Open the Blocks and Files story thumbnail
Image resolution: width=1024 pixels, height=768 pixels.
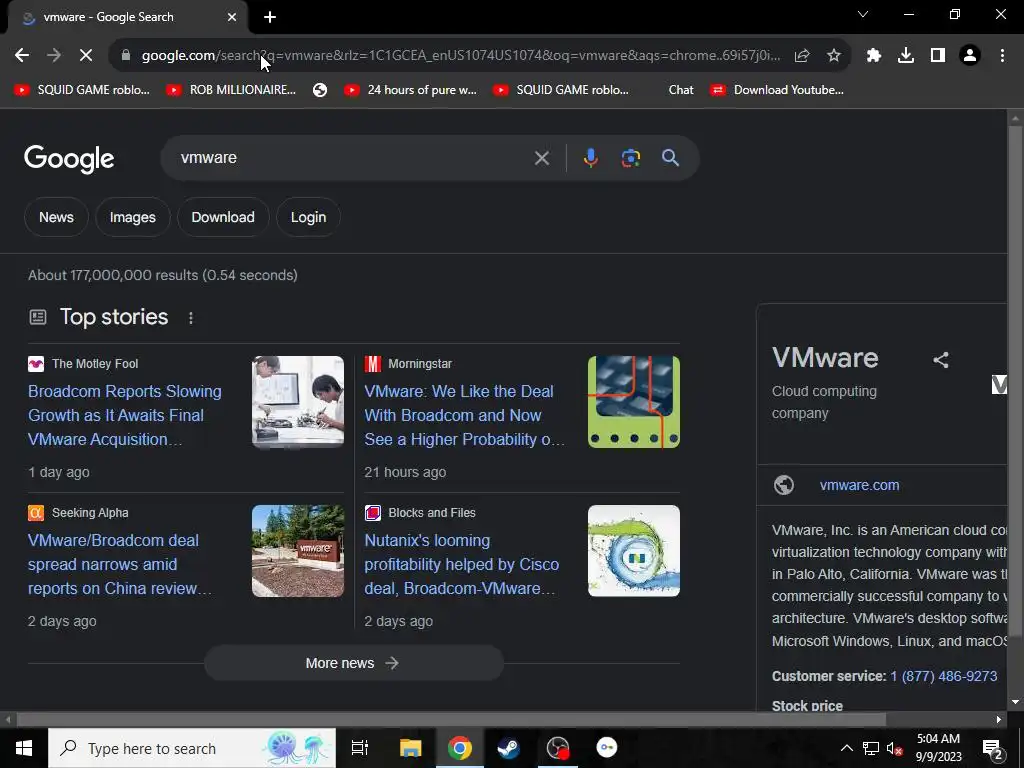(633, 551)
